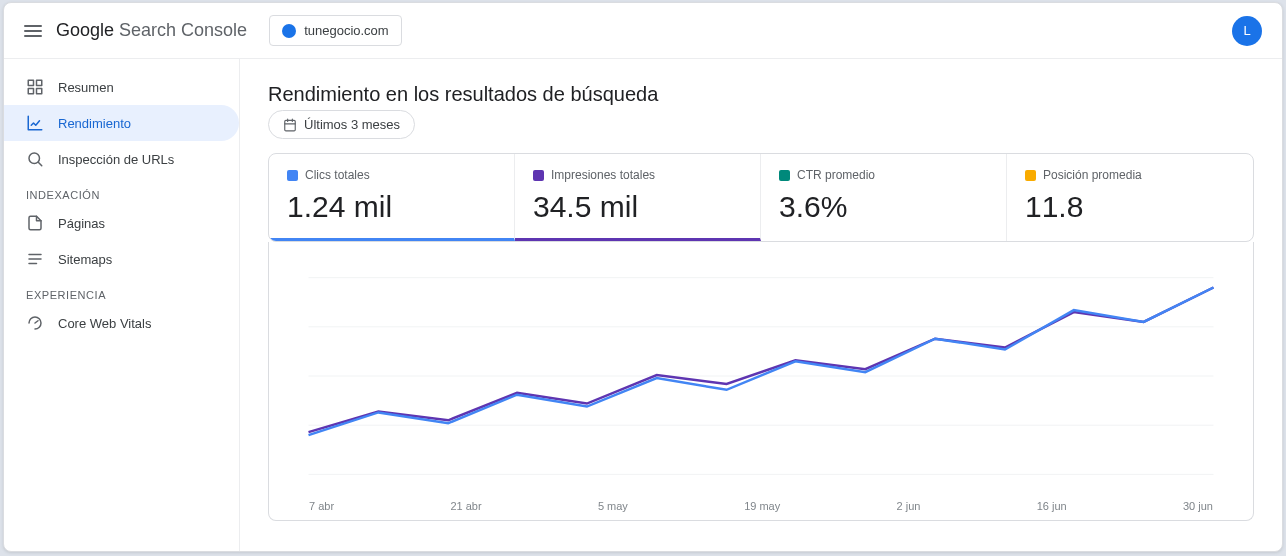The image size is (1286, 556).
Task: Click the Rendimiento chart icon
Action: 35,123
